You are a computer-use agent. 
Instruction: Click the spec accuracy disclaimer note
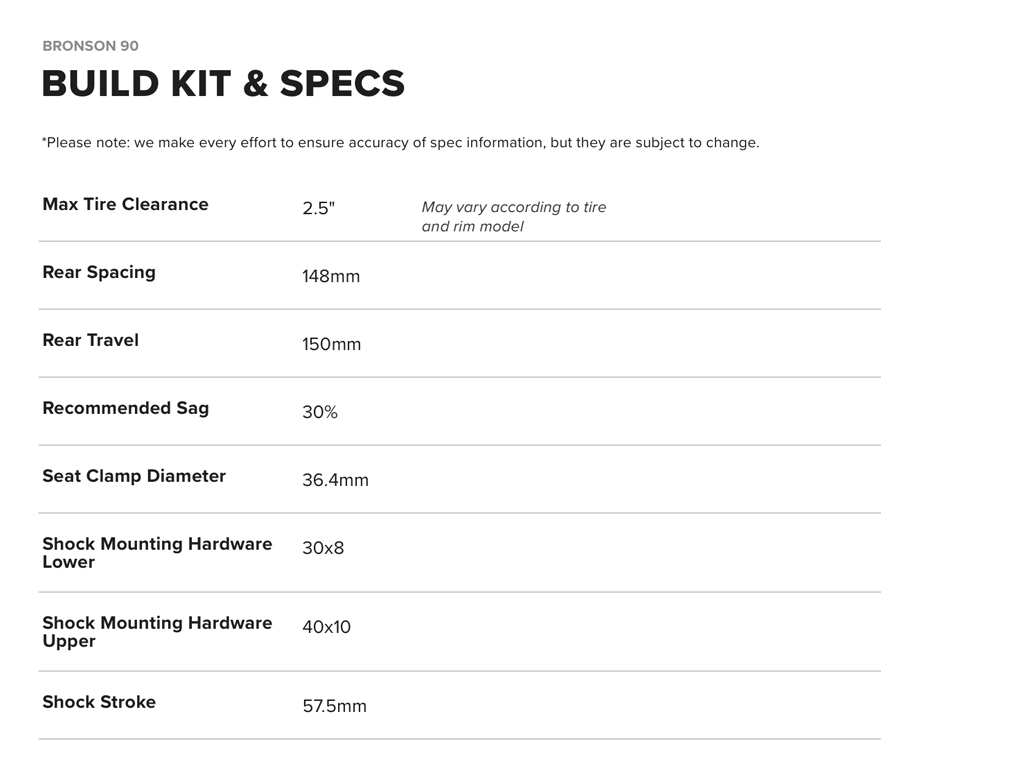(400, 143)
